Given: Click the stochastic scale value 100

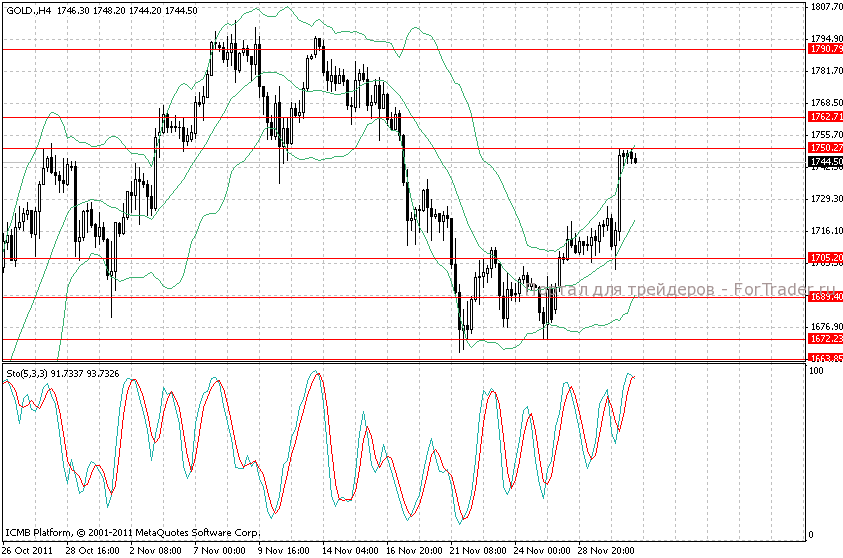Looking at the screenshot, I should coord(816,370).
